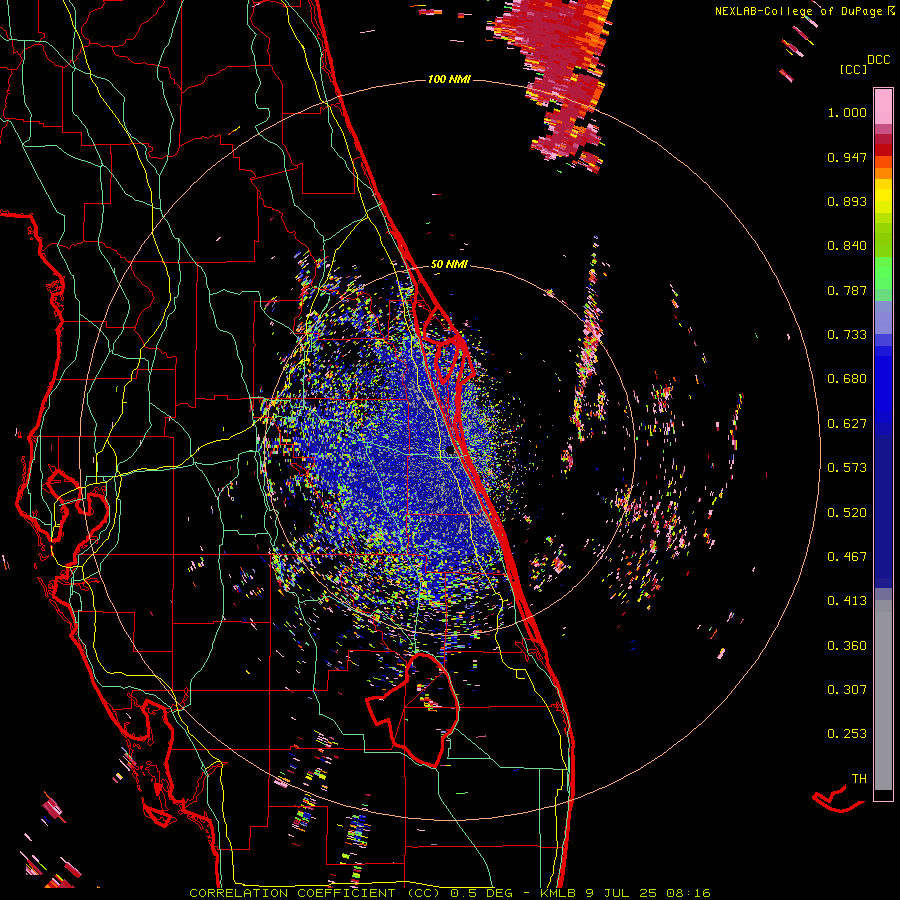Click the radar site marker at map center

[x=450, y=452]
